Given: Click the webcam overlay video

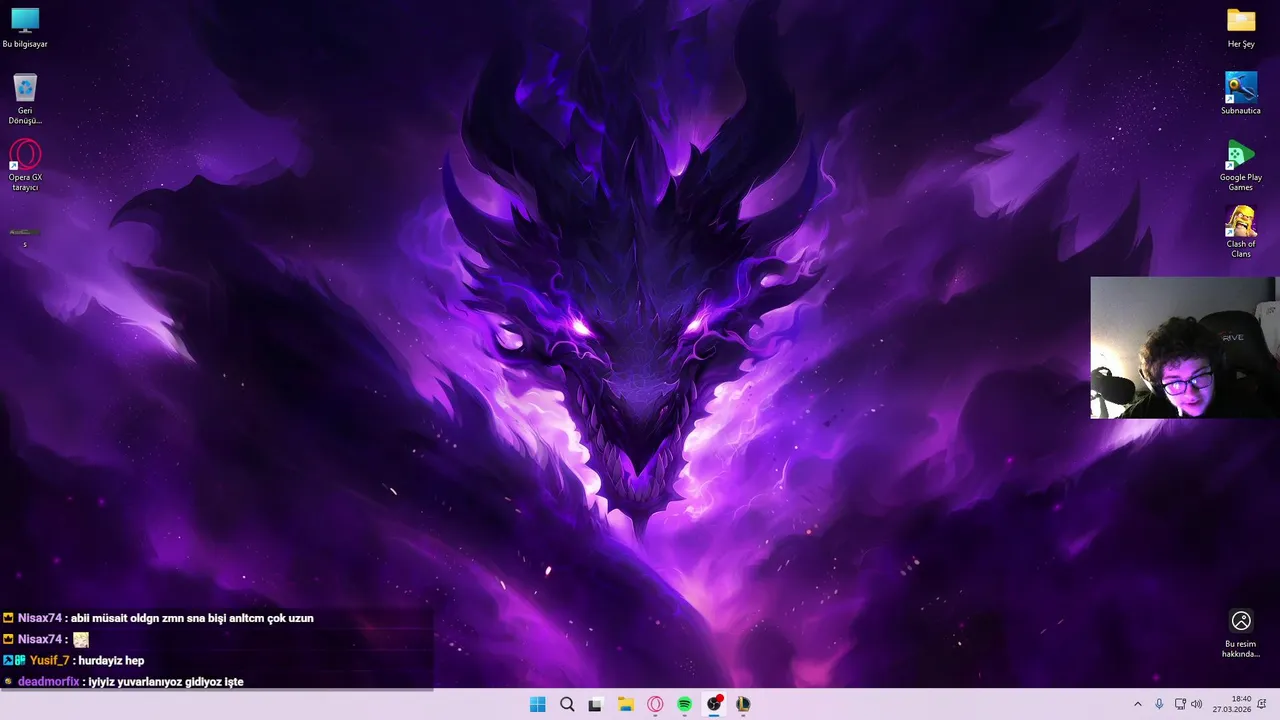Looking at the screenshot, I should click(1183, 347).
